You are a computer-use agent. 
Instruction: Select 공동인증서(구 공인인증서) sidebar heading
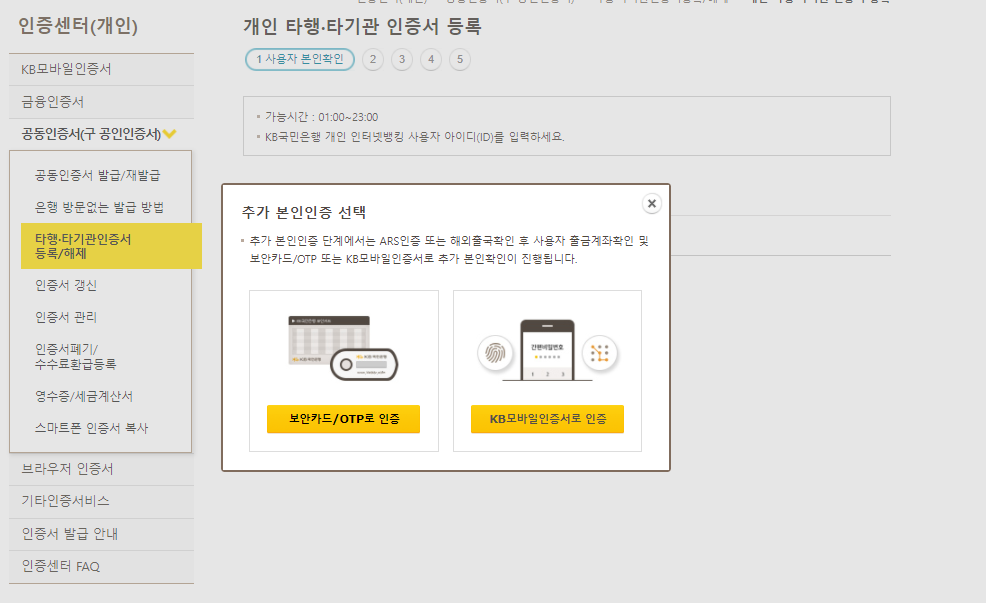(x=91, y=134)
